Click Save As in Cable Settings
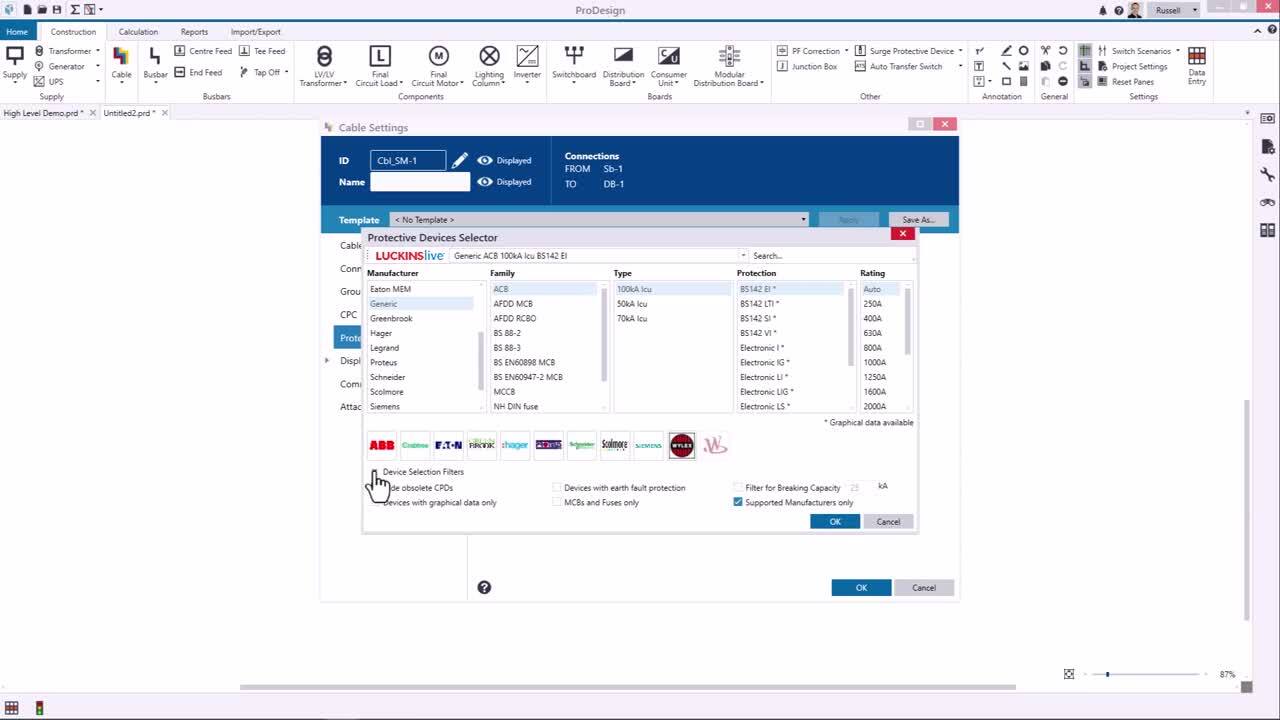The height and width of the screenshot is (720, 1280). pos(918,219)
